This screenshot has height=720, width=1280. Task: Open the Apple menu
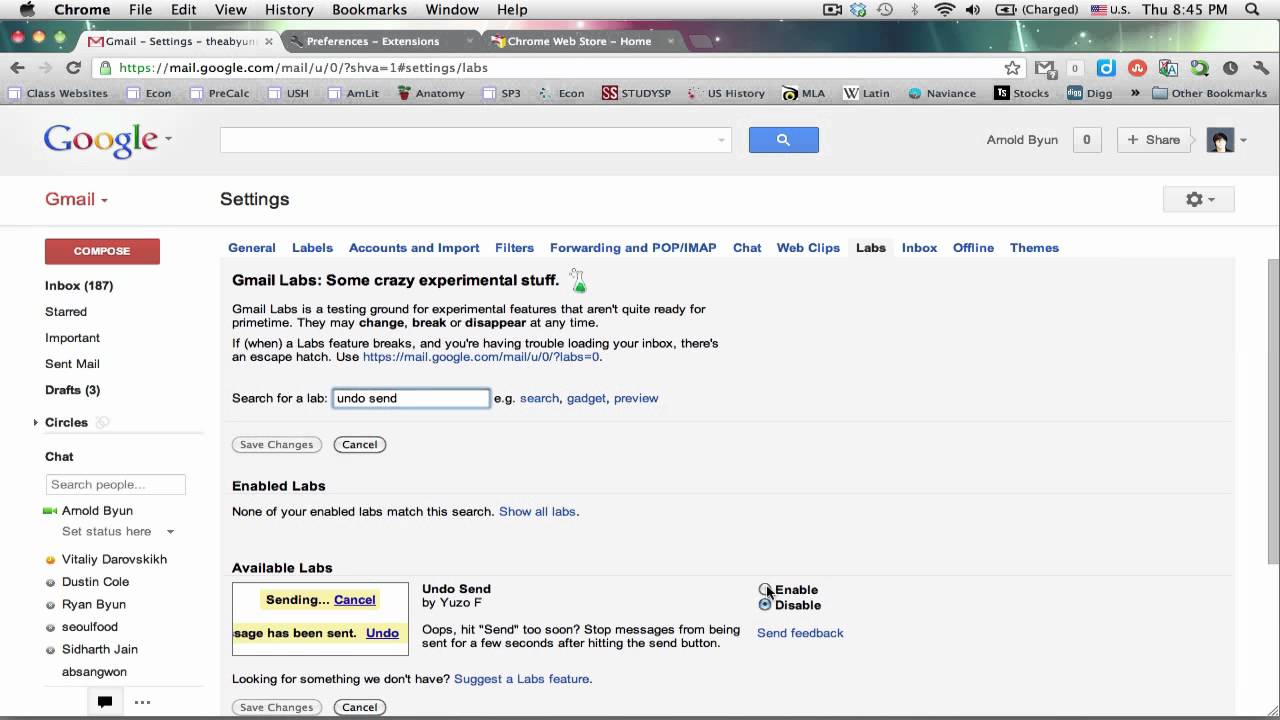tap(27, 10)
